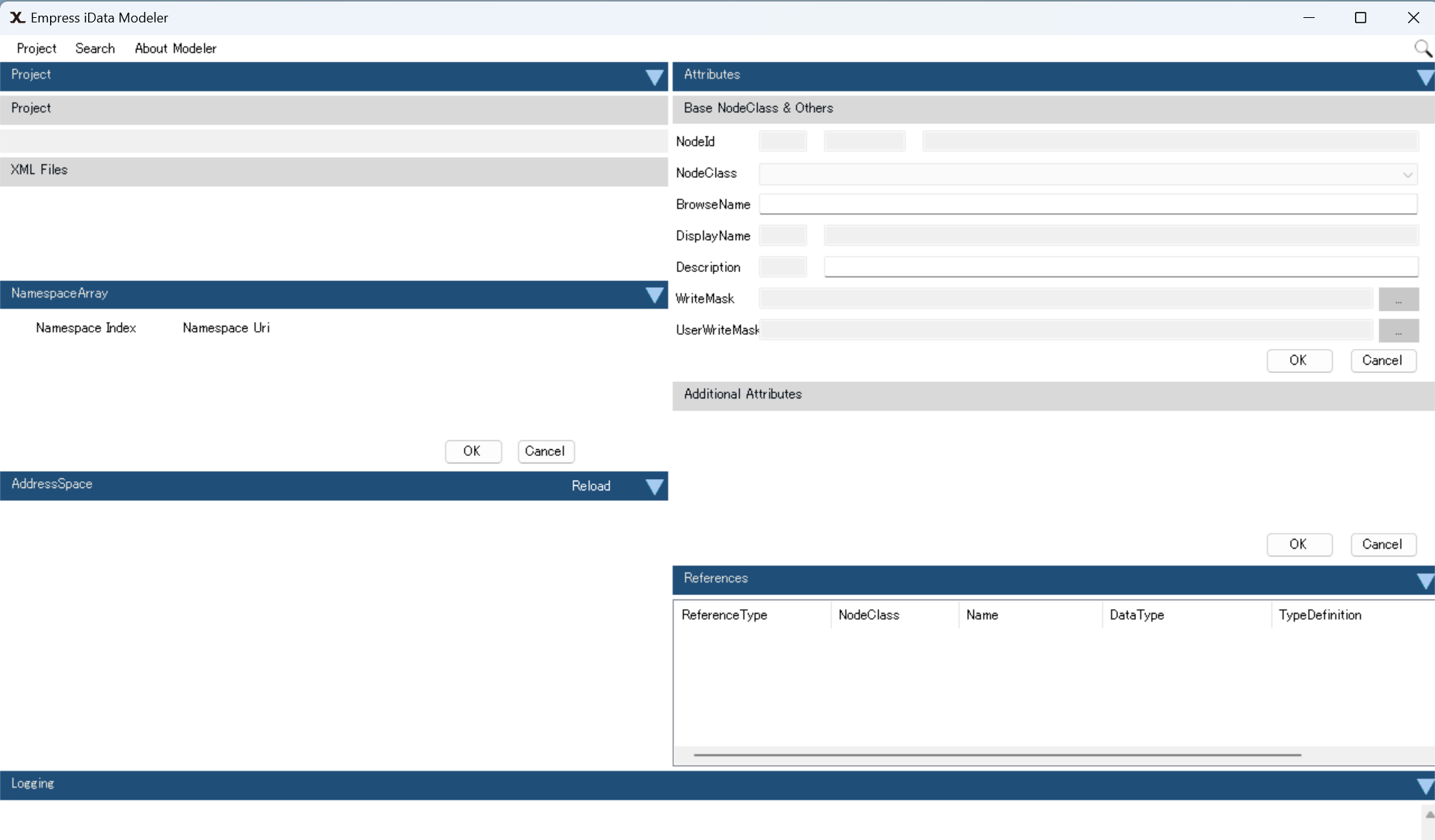Viewport: 1435px width, 840px height.
Task: Open UserWriteMask ellipsis browse button
Action: pos(1398,330)
